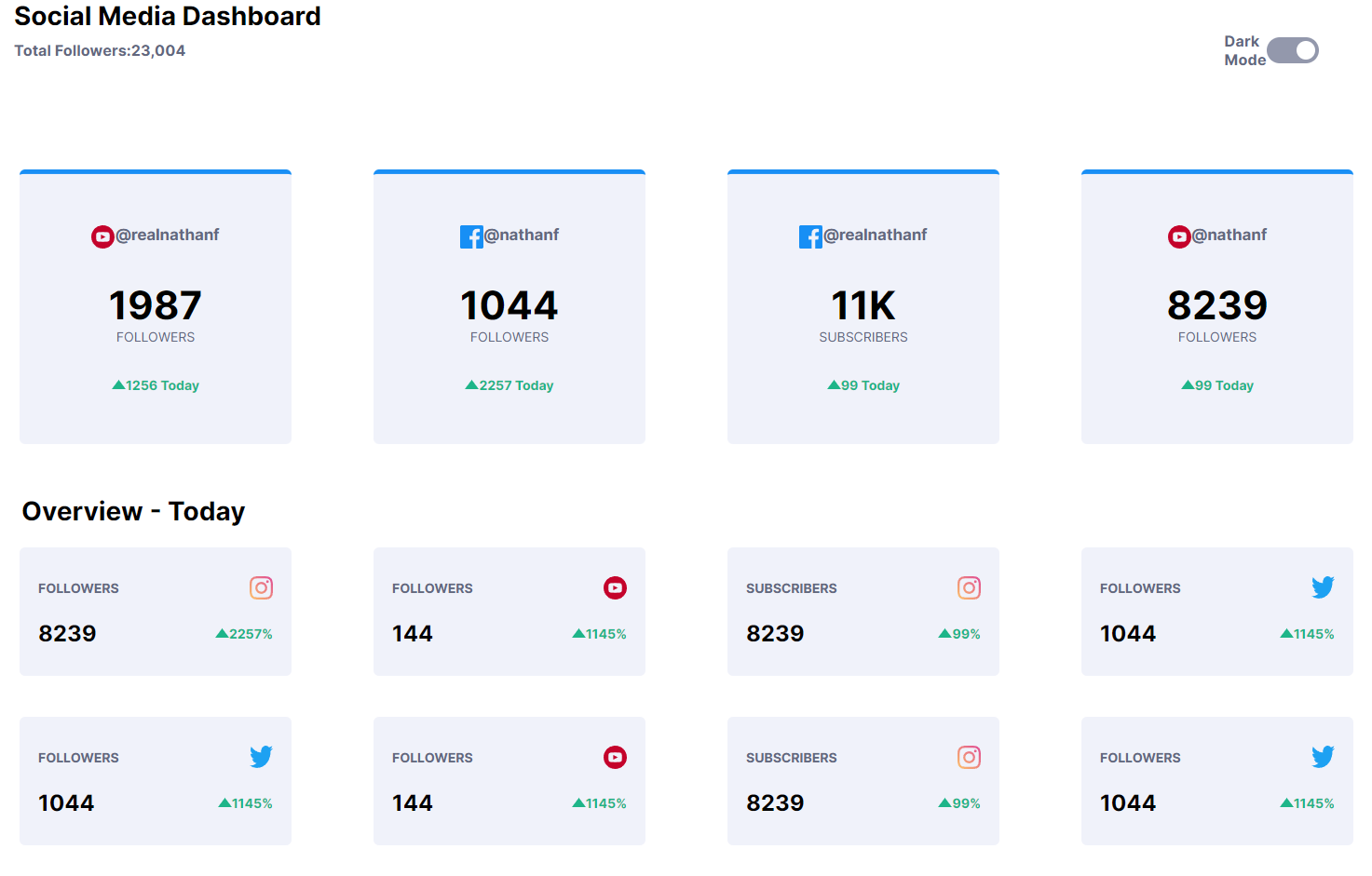Click the YouTube icon on @realnathanf card
Screen dimensions: 1372x876
(x=102, y=236)
